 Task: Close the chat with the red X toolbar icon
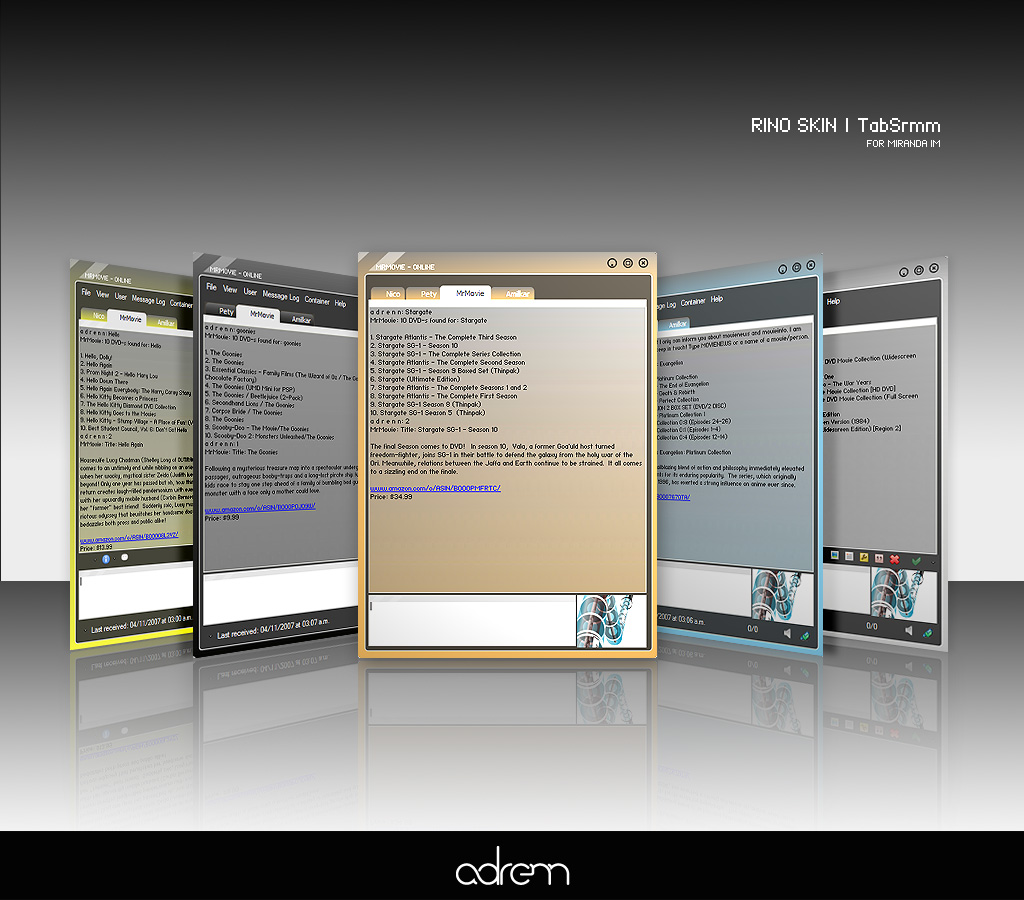tap(894, 560)
